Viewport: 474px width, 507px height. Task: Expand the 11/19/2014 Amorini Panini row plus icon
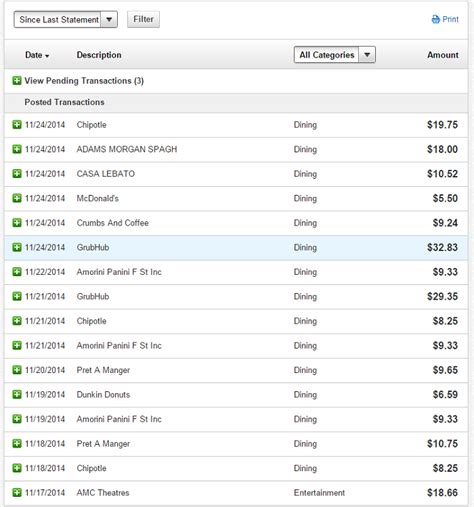[x=17, y=419]
